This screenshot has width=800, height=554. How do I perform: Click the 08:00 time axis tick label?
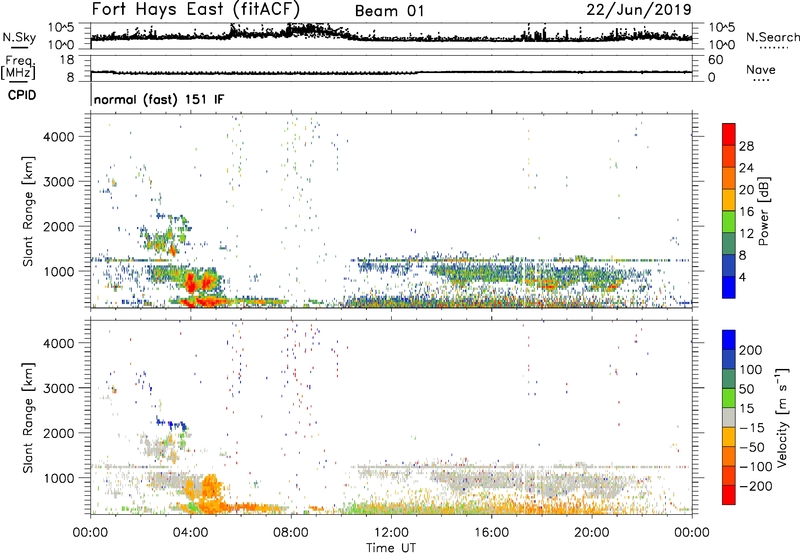291,533
